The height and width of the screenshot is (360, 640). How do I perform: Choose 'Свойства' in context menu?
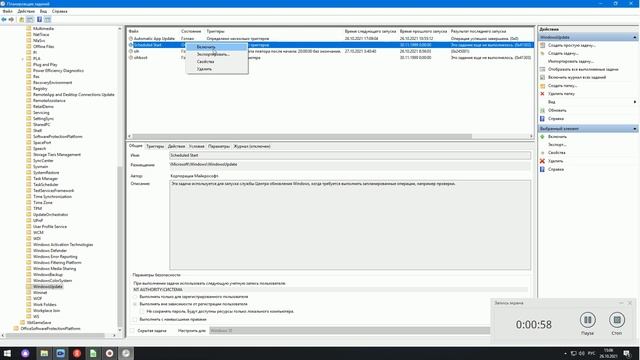click(217, 62)
